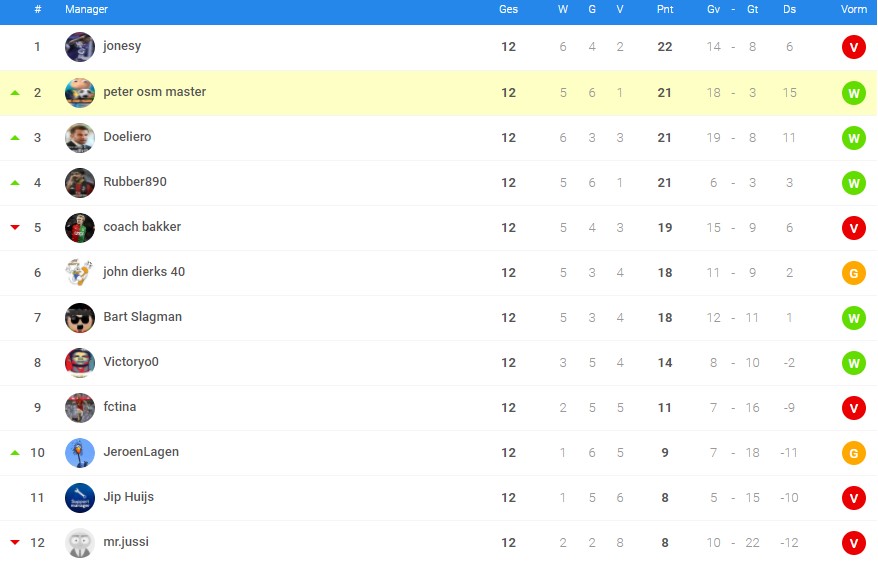Click john dierks 40's orange G form badge
Image resolution: width=878 pixels, height=564 pixels.
click(x=853, y=273)
